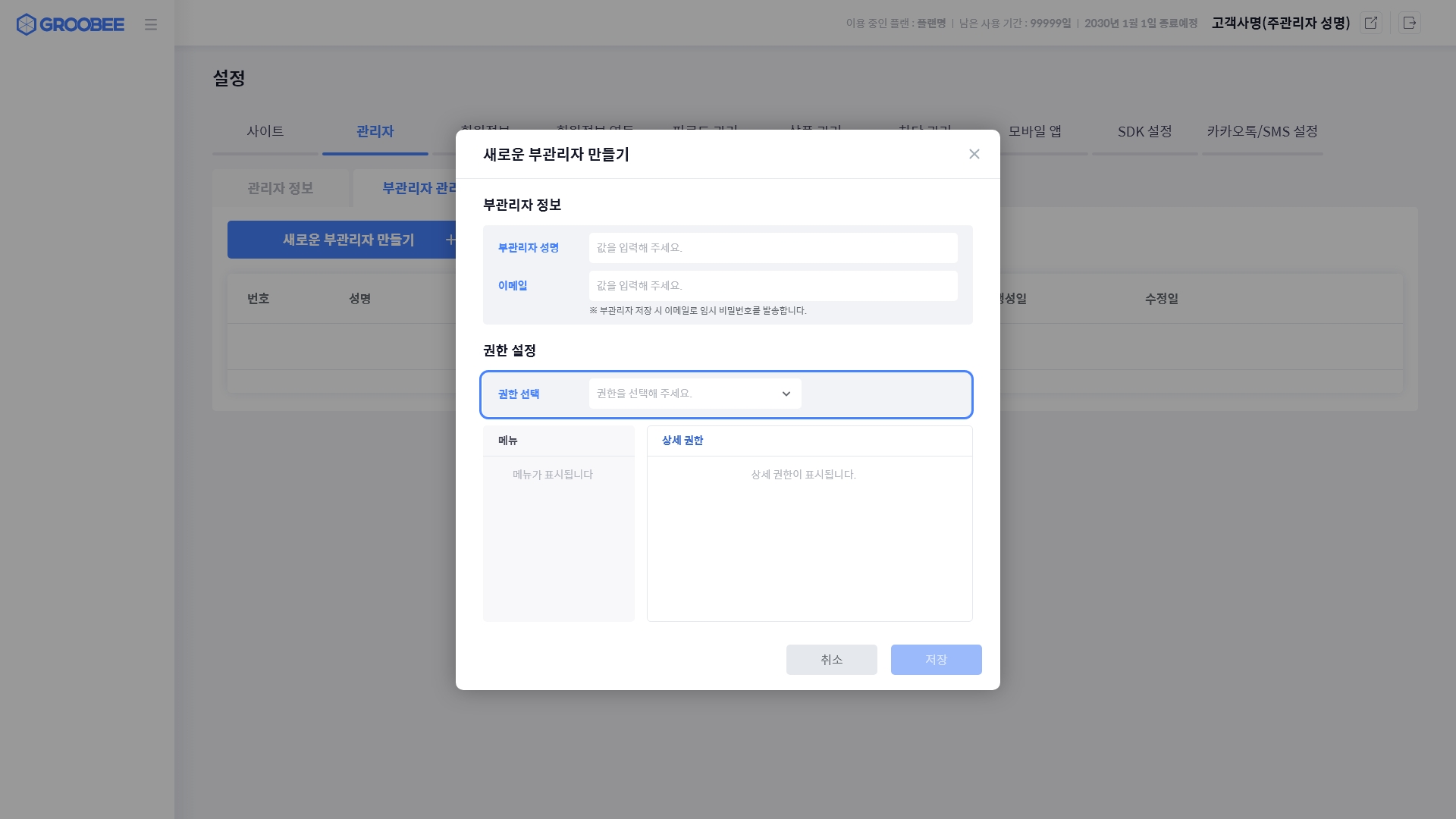Close the 새로운 부관리자 만들기 dialog
This screenshot has width=1456, height=819.
pos(974,154)
